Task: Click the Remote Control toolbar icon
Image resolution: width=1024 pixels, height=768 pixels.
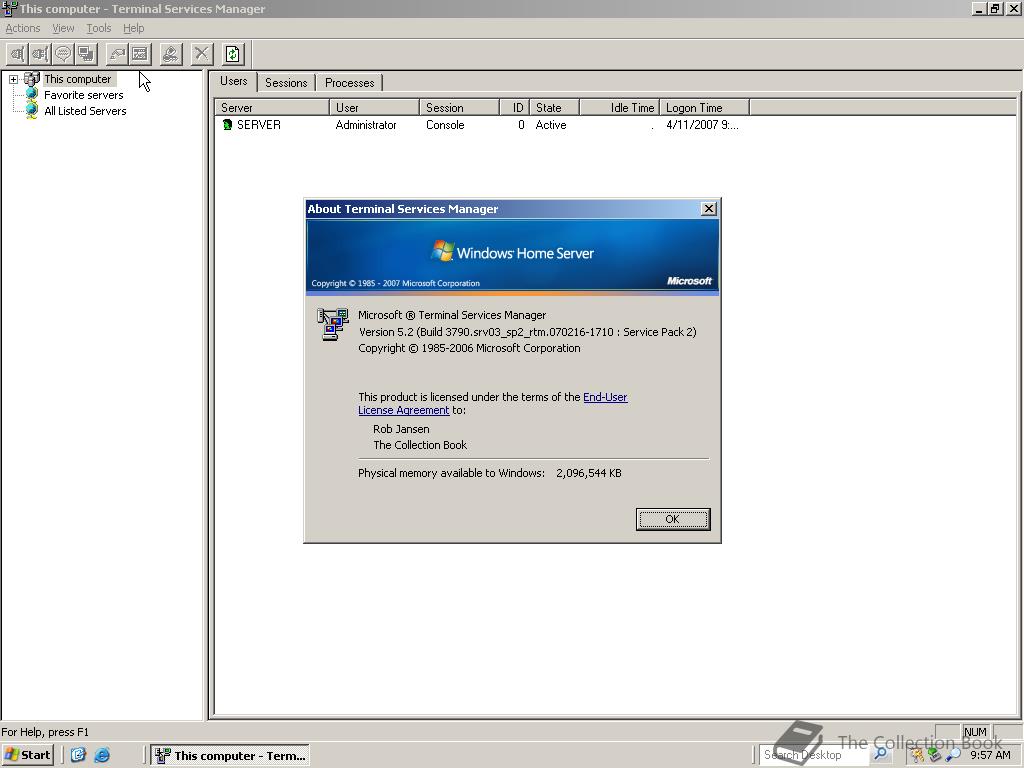Action: pos(86,54)
